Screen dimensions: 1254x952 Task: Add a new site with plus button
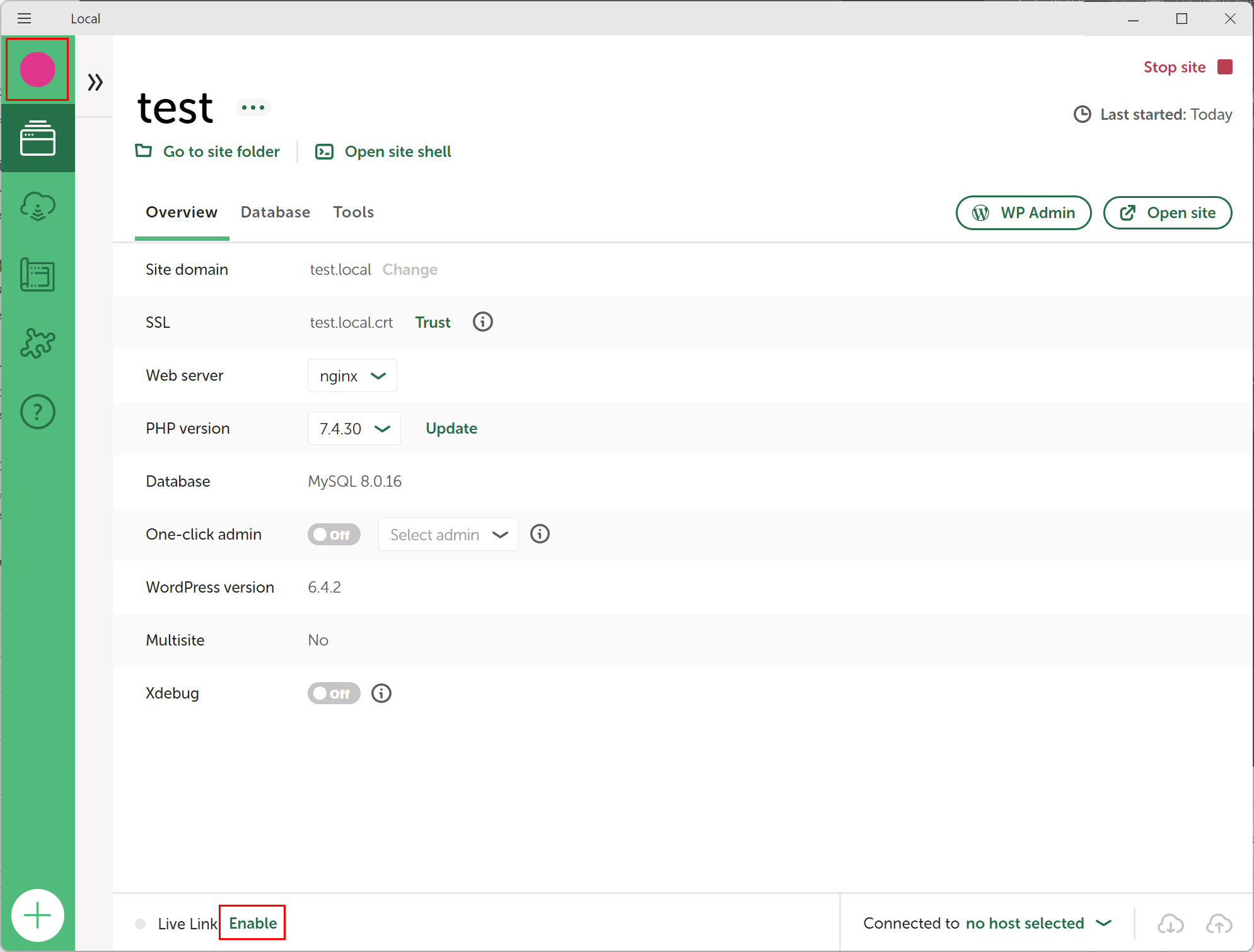38,915
